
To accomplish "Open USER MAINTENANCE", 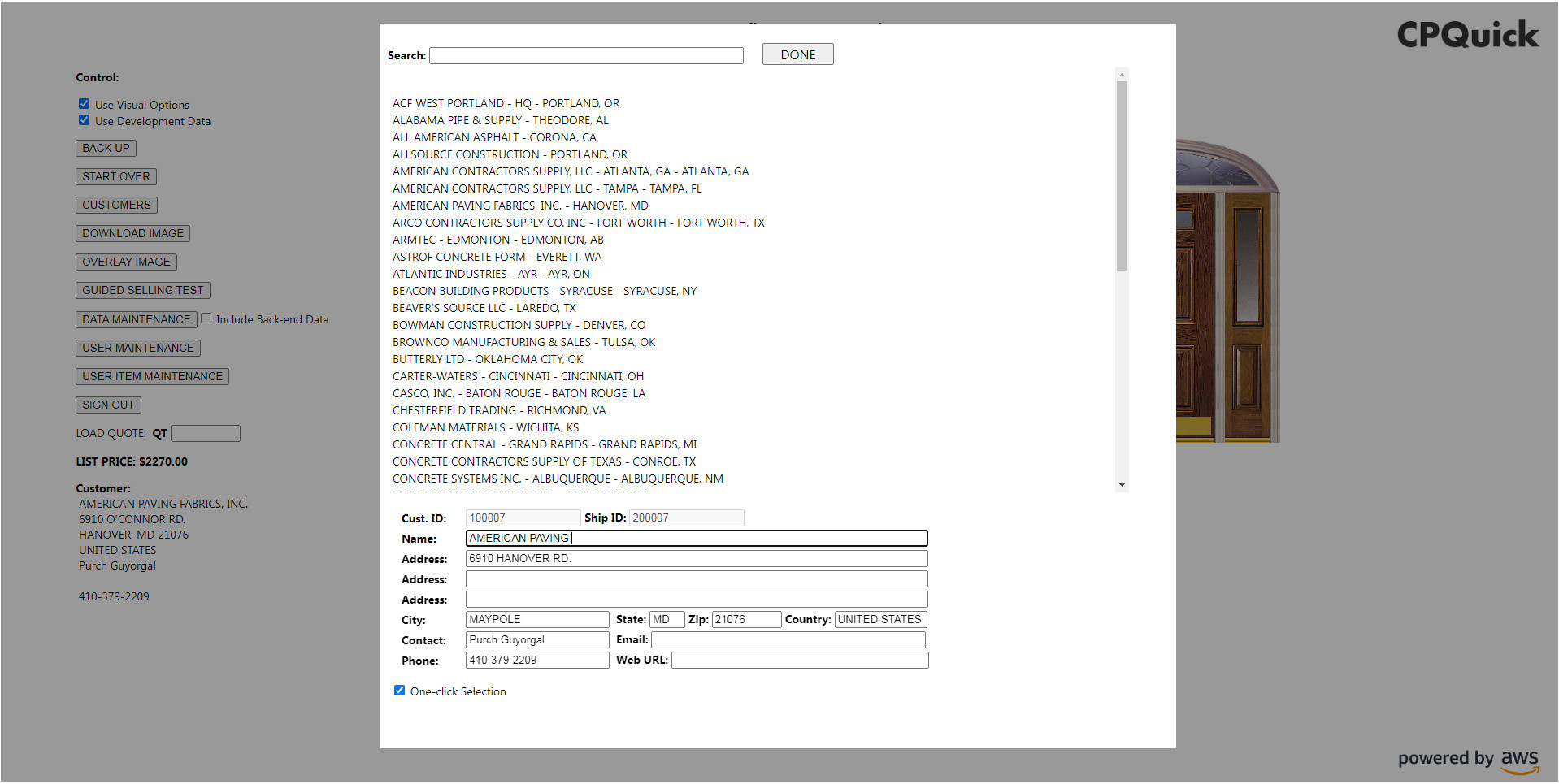I will pyautogui.click(x=137, y=348).
